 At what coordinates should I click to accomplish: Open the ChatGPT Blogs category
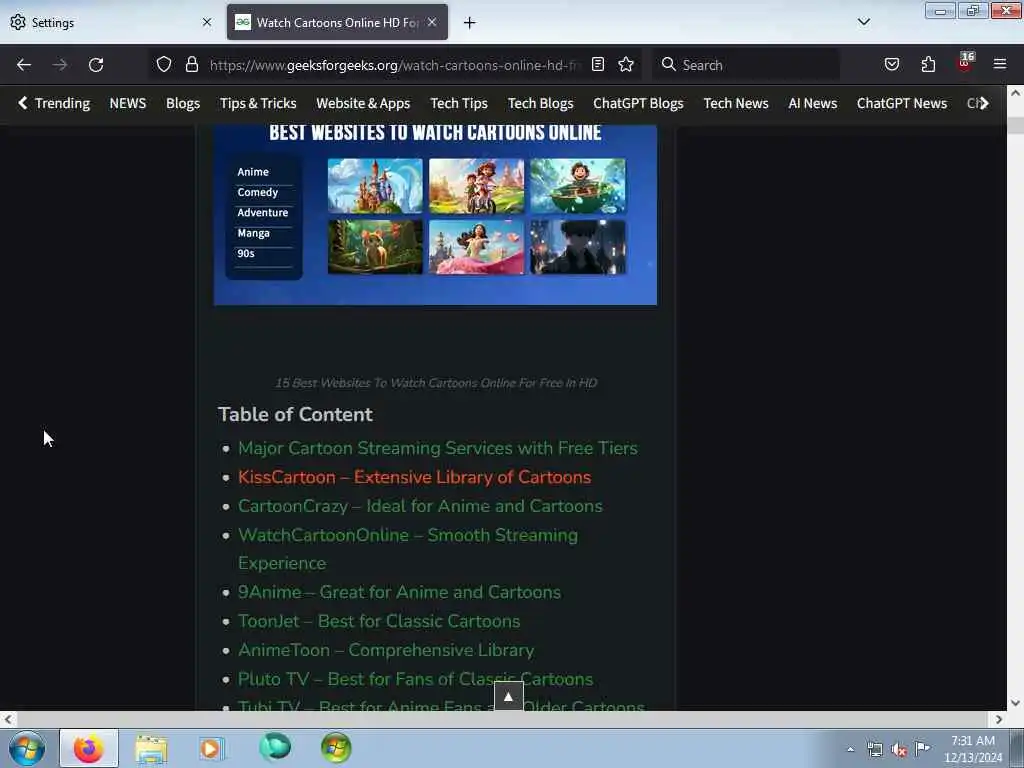[638, 103]
